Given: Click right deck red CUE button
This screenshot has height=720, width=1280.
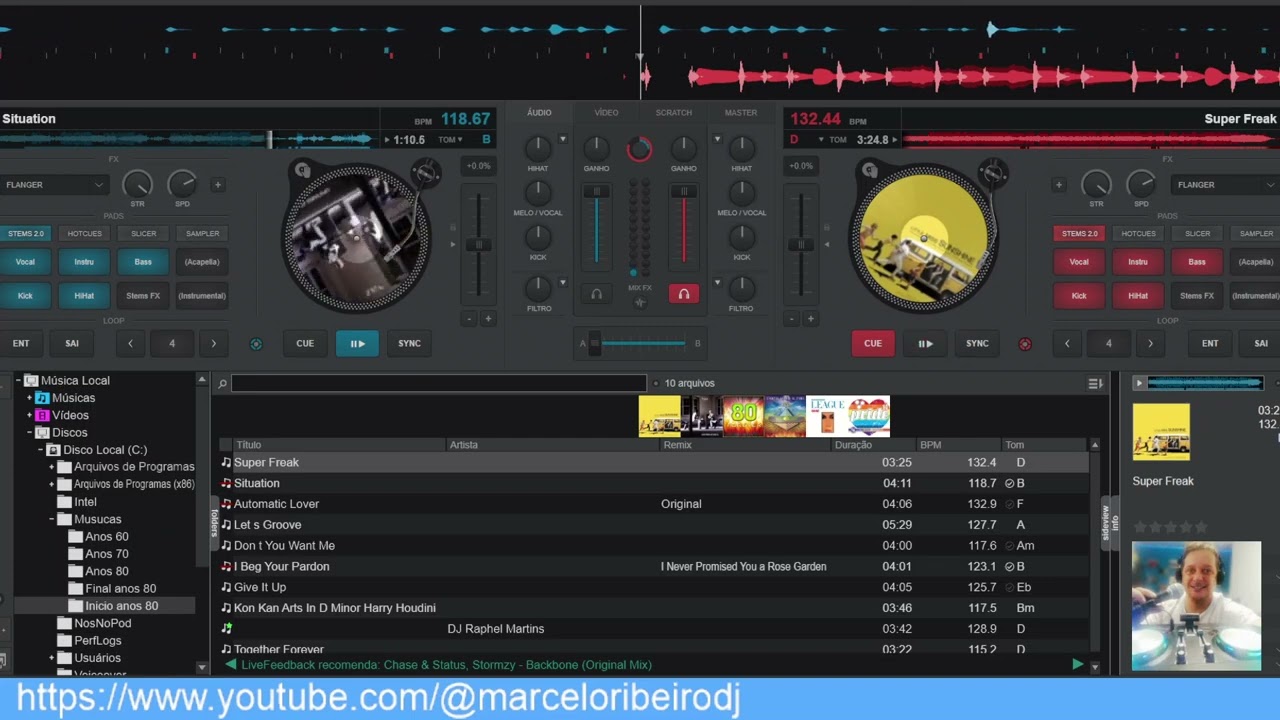Looking at the screenshot, I should (x=873, y=343).
